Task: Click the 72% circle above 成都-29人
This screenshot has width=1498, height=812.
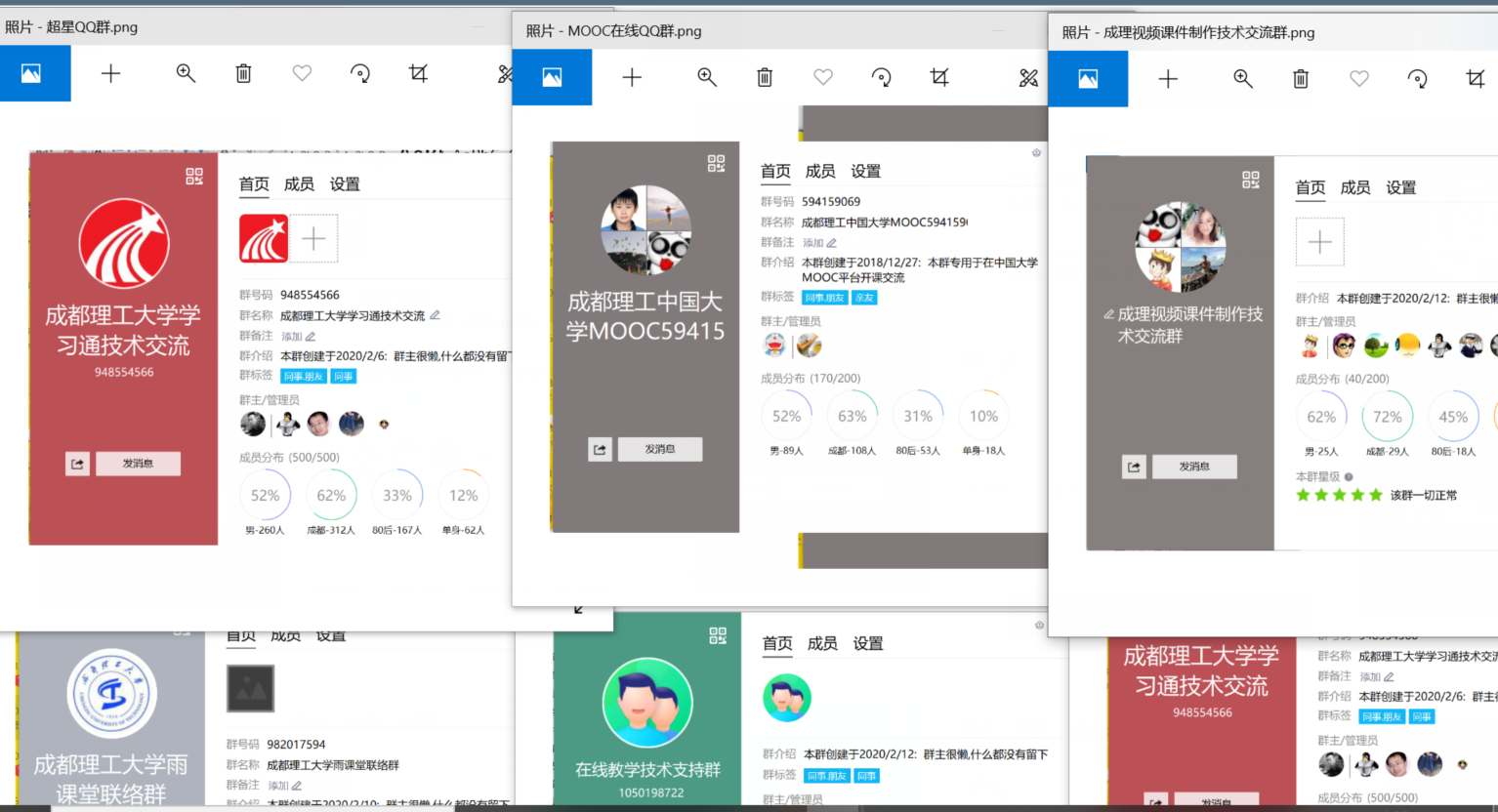Action: pyautogui.click(x=1388, y=418)
